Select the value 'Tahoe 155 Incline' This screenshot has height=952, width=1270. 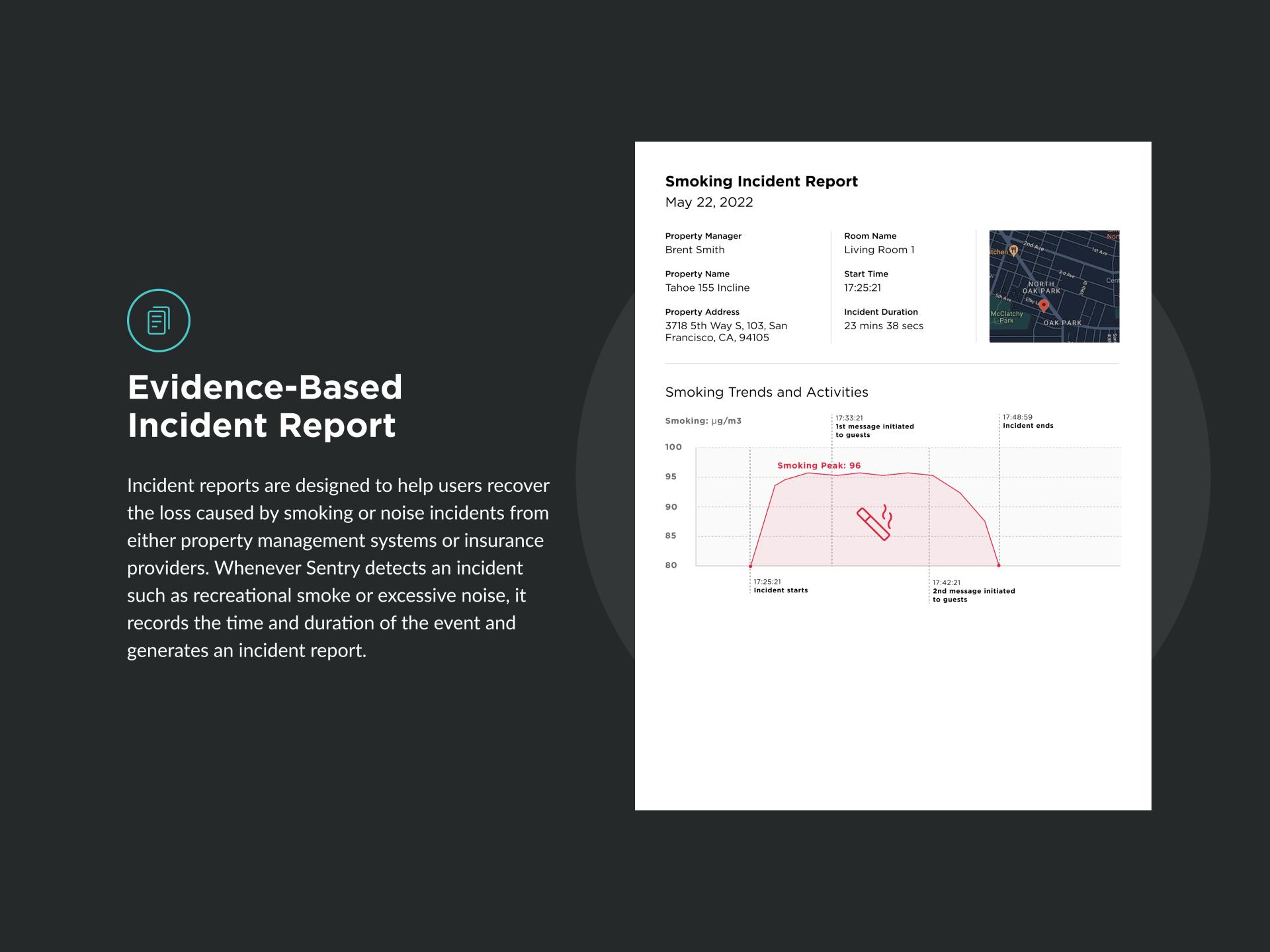707,288
